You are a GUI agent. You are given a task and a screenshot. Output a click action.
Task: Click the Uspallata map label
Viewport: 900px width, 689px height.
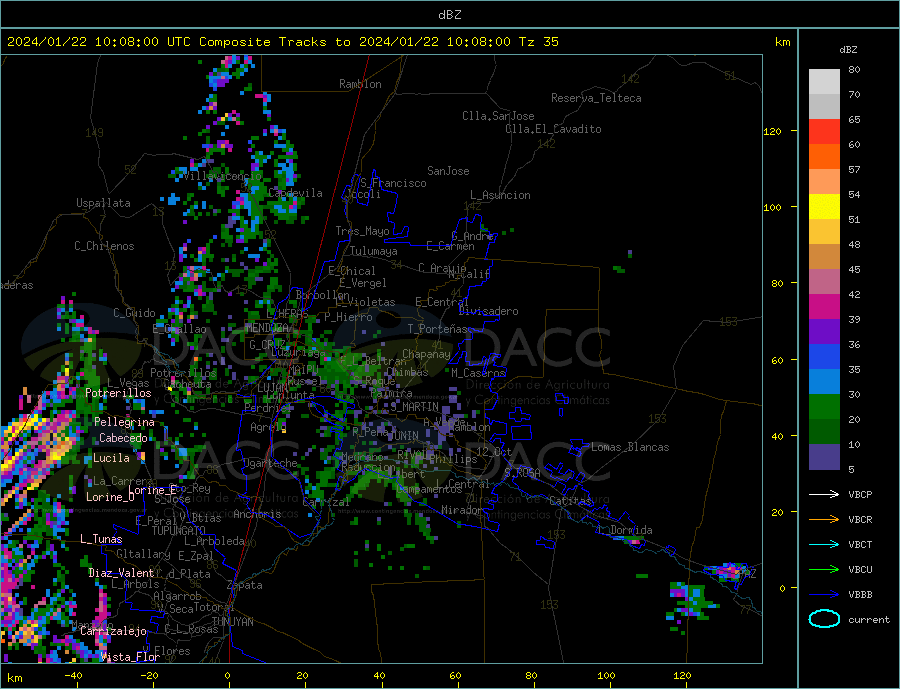[x=103, y=203]
